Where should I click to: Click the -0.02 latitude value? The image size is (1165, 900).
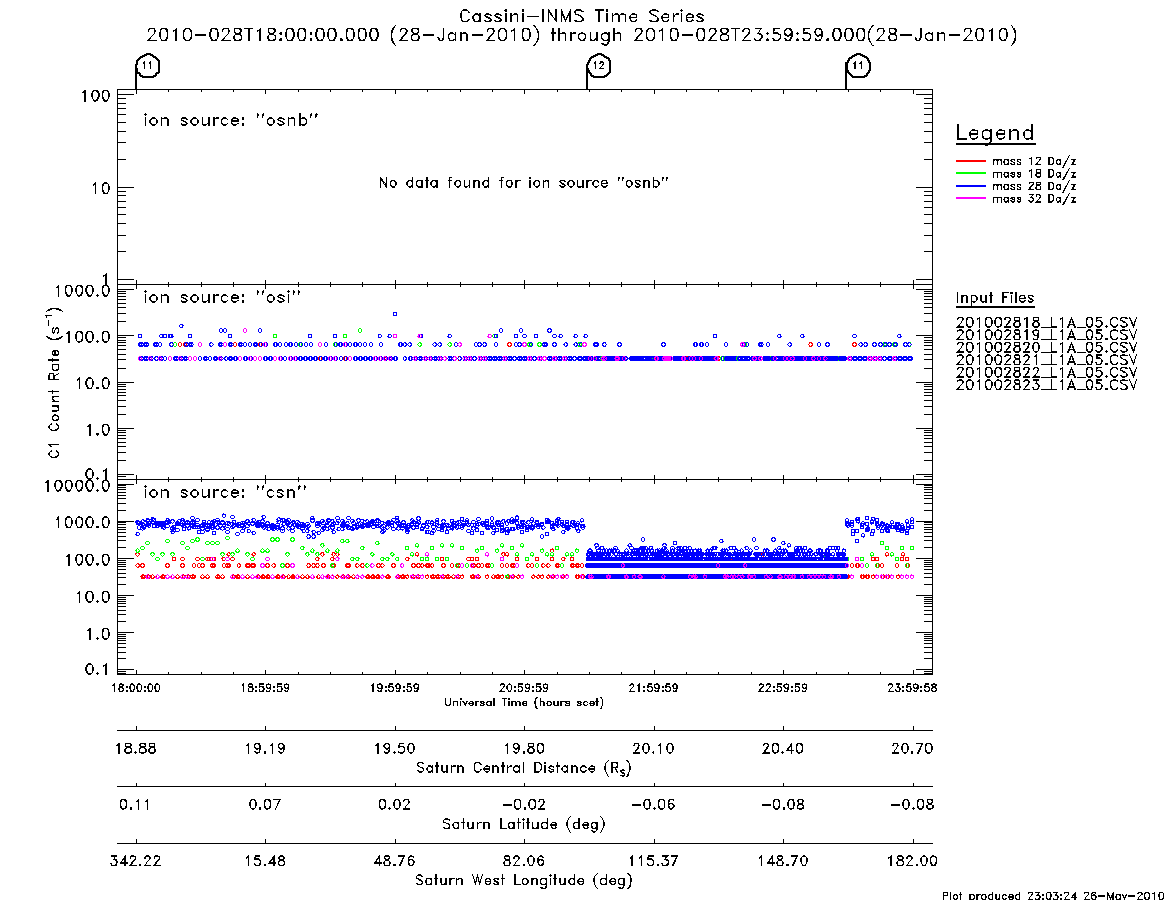point(524,805)
